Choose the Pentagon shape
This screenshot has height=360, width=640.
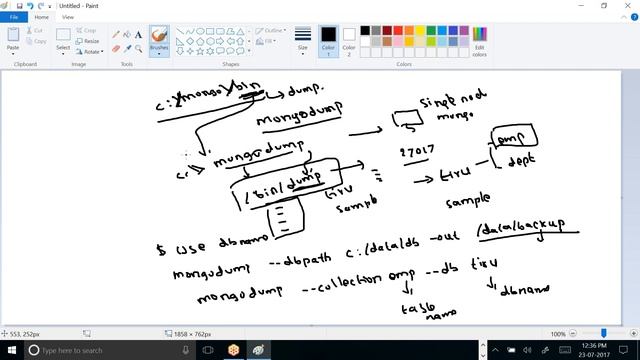click(200, 42)
